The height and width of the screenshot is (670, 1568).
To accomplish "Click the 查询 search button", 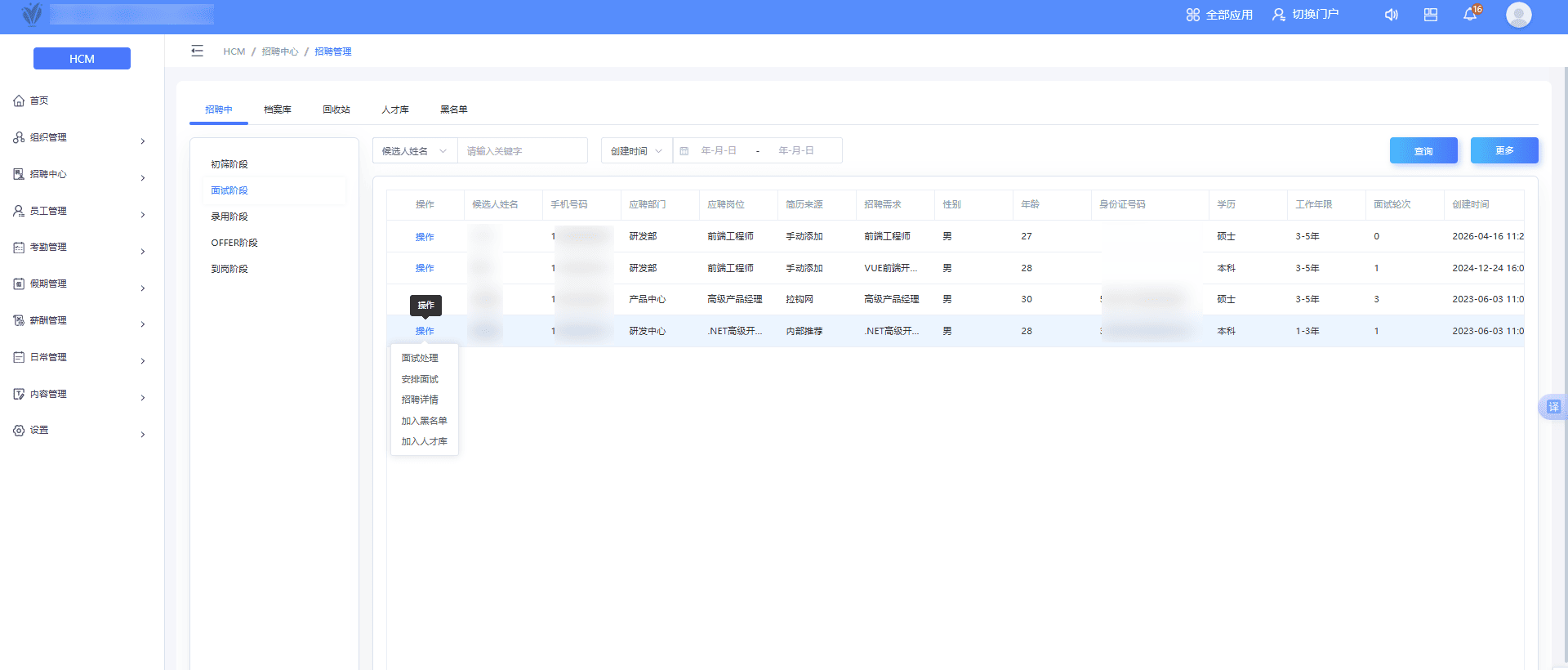I will tap(1423, 151).
